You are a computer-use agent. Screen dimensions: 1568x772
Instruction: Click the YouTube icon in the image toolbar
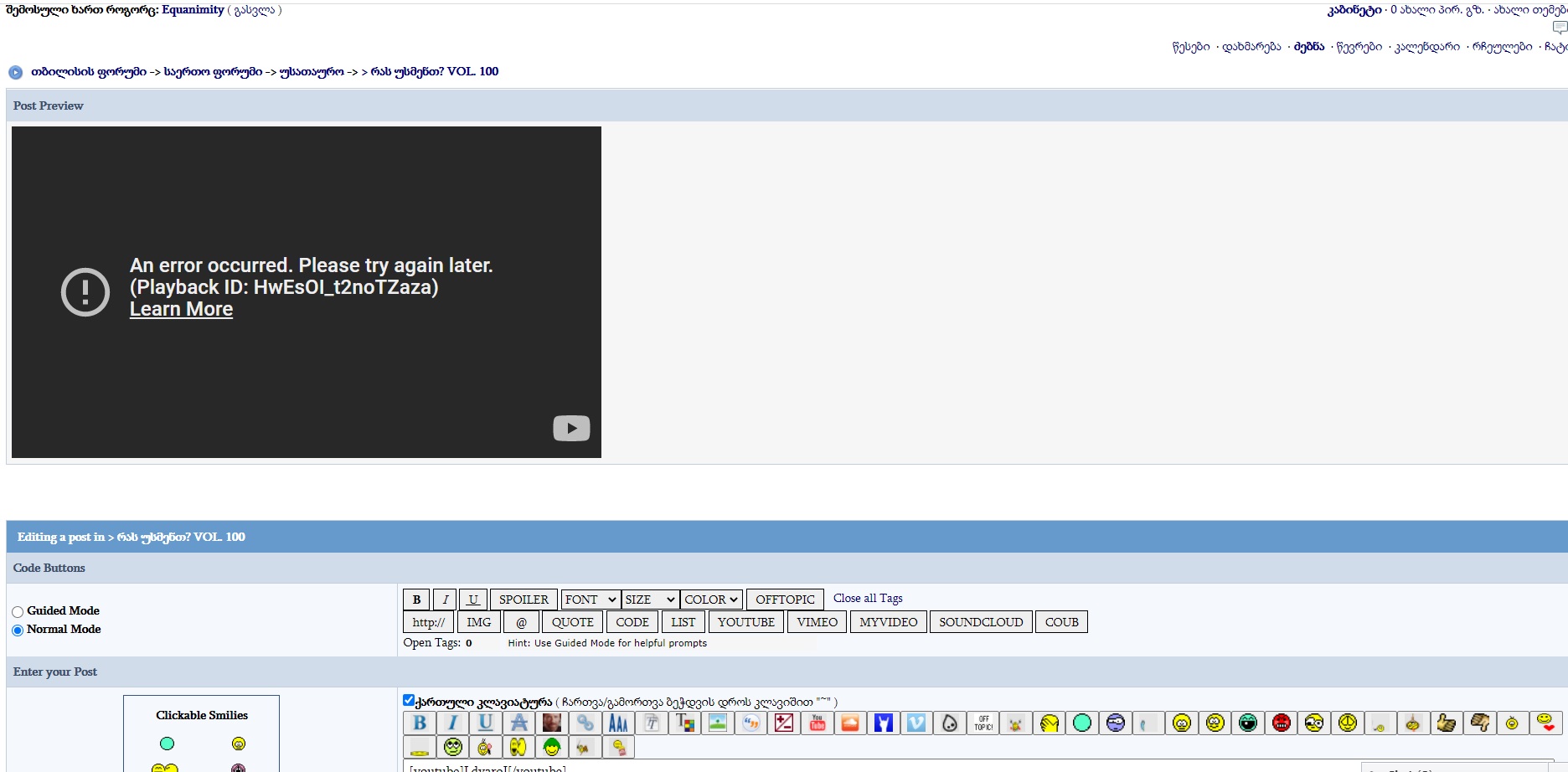pyautogui.click(x=818, y=723)
